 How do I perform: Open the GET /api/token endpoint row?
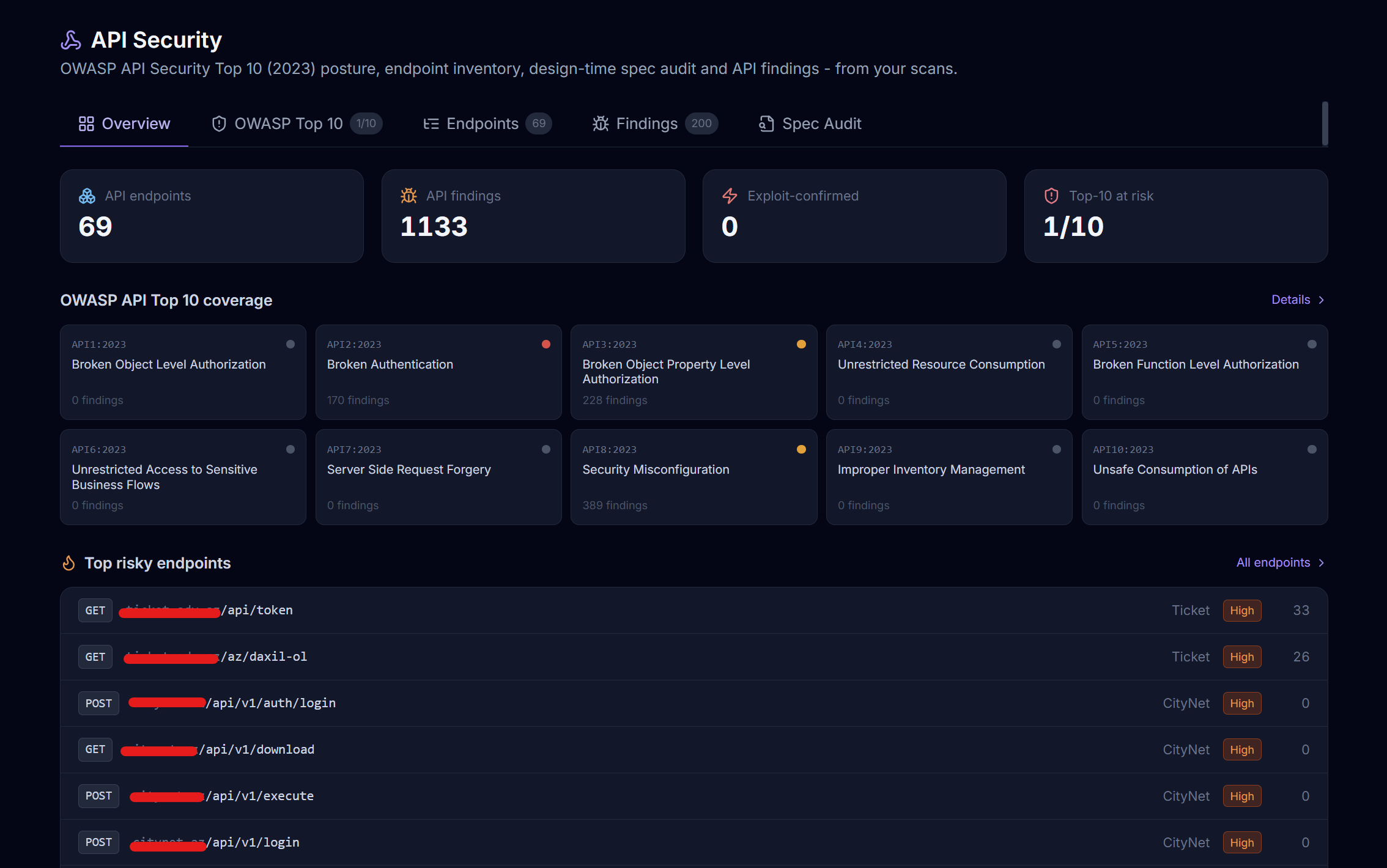pos(693,611)
